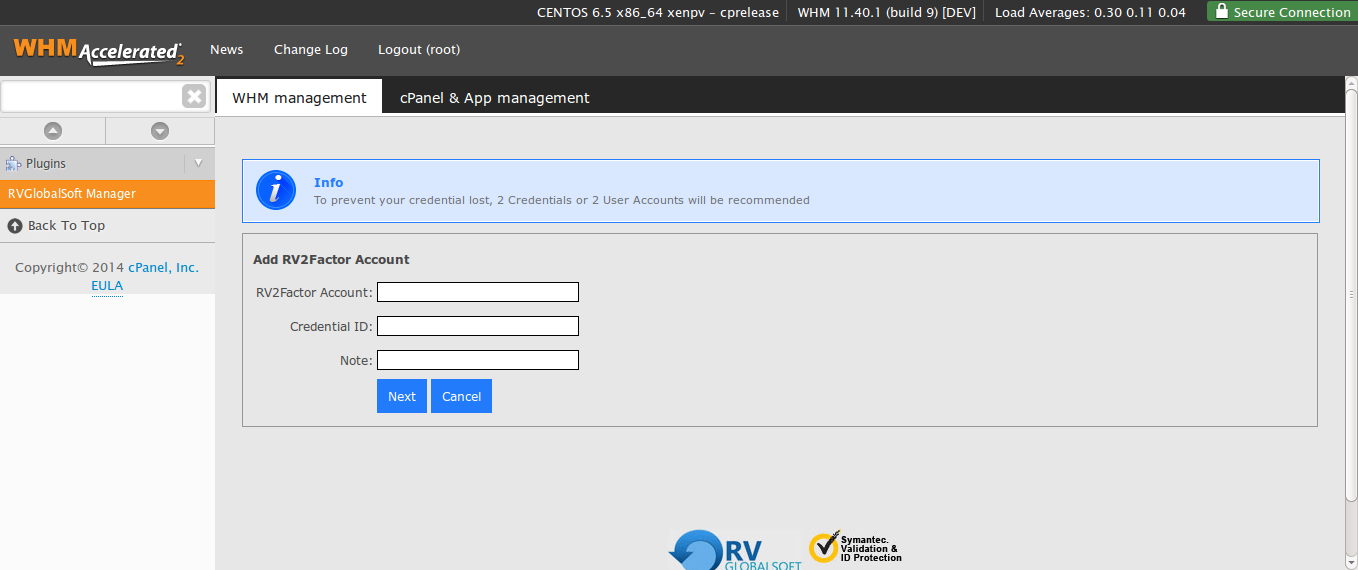Image resolution: width=1358 pixels, height=570 pixels.
Task: Click the page scrollbar up arrow
Action: [x=1351, y=83]
